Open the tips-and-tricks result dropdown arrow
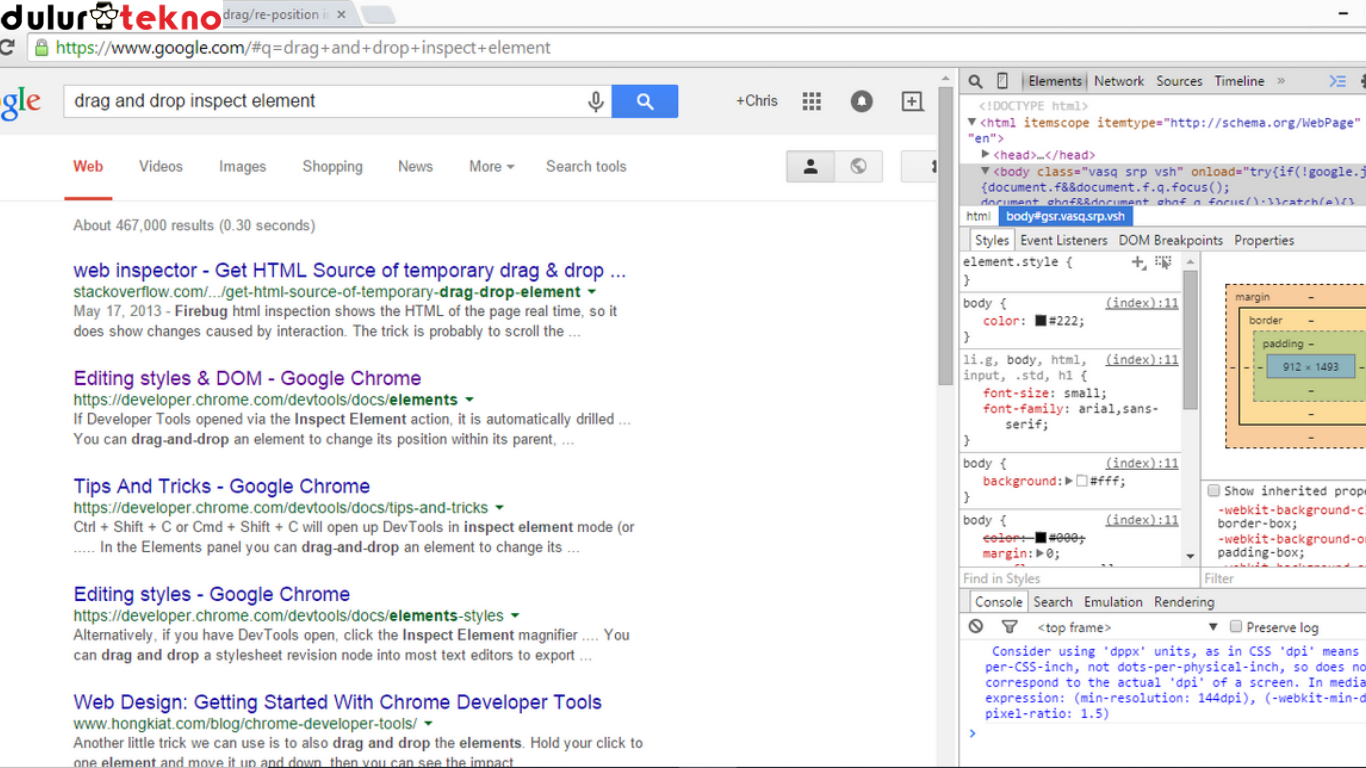Screen dimensions: 1366x768 pos(499,508)
